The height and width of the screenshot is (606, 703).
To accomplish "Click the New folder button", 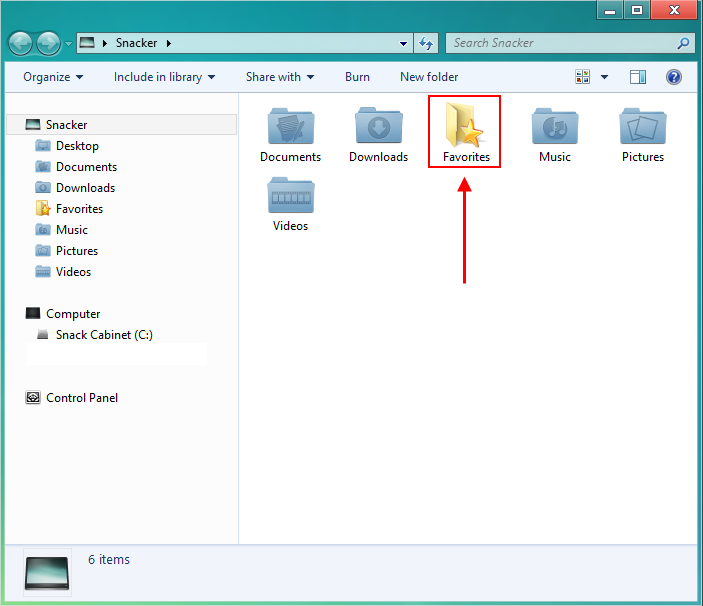I will tap(429, 77).
